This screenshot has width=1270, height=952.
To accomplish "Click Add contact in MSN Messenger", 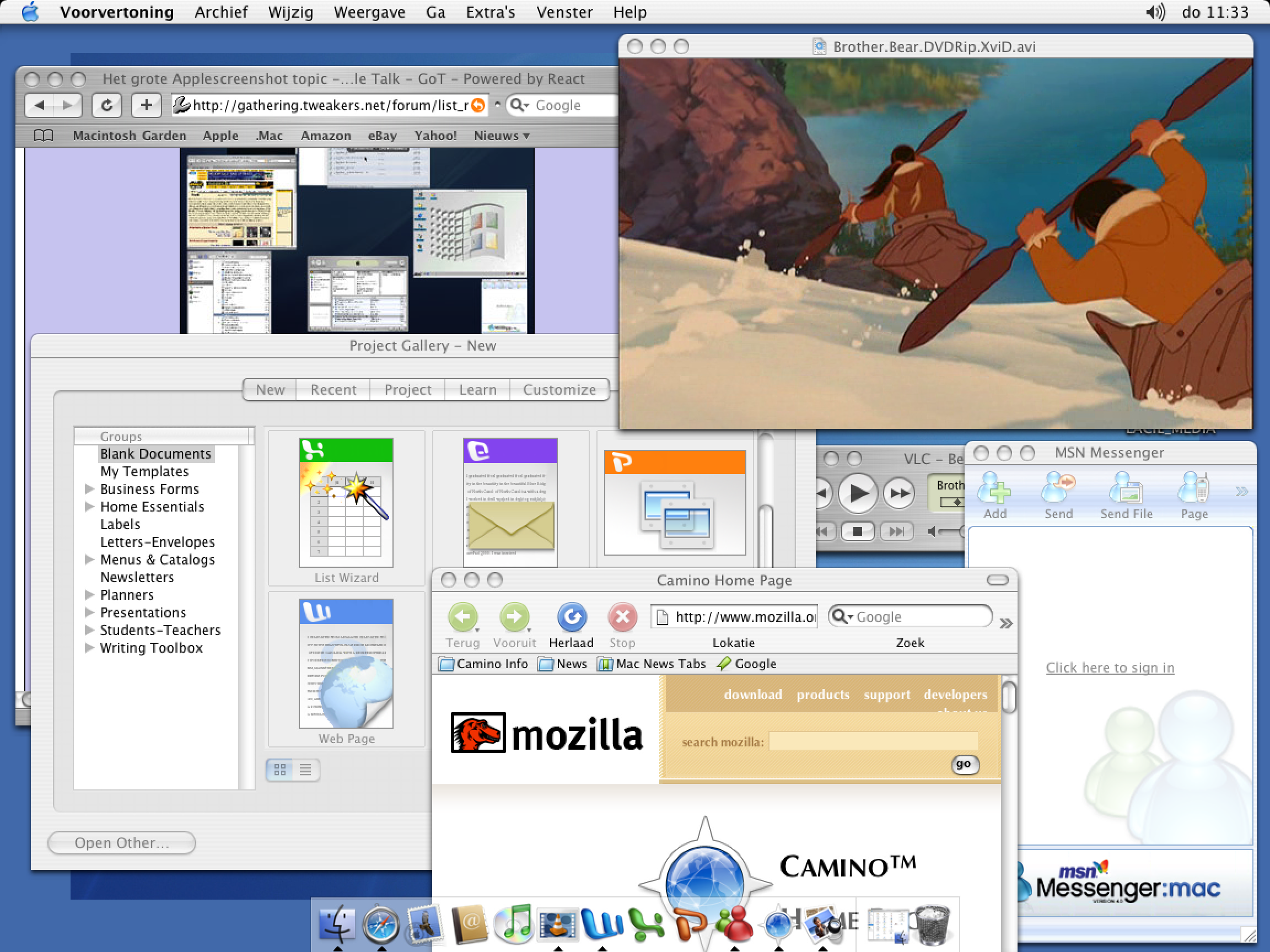I will point(994,496).
